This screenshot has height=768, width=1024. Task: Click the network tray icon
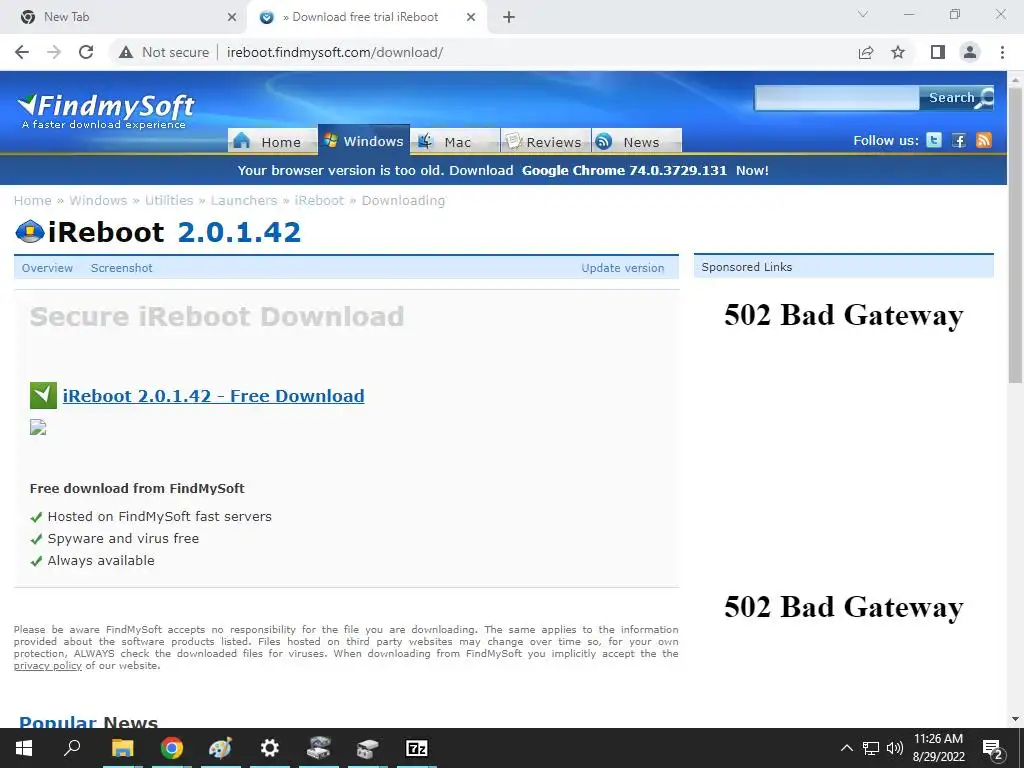click(871, 748)
